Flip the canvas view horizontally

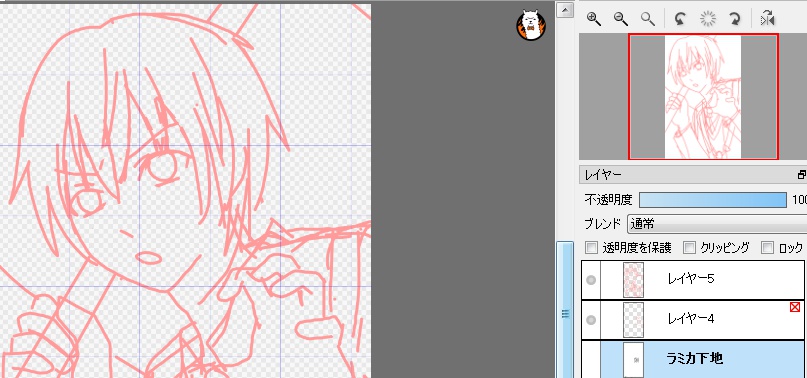tap(767, 19)
